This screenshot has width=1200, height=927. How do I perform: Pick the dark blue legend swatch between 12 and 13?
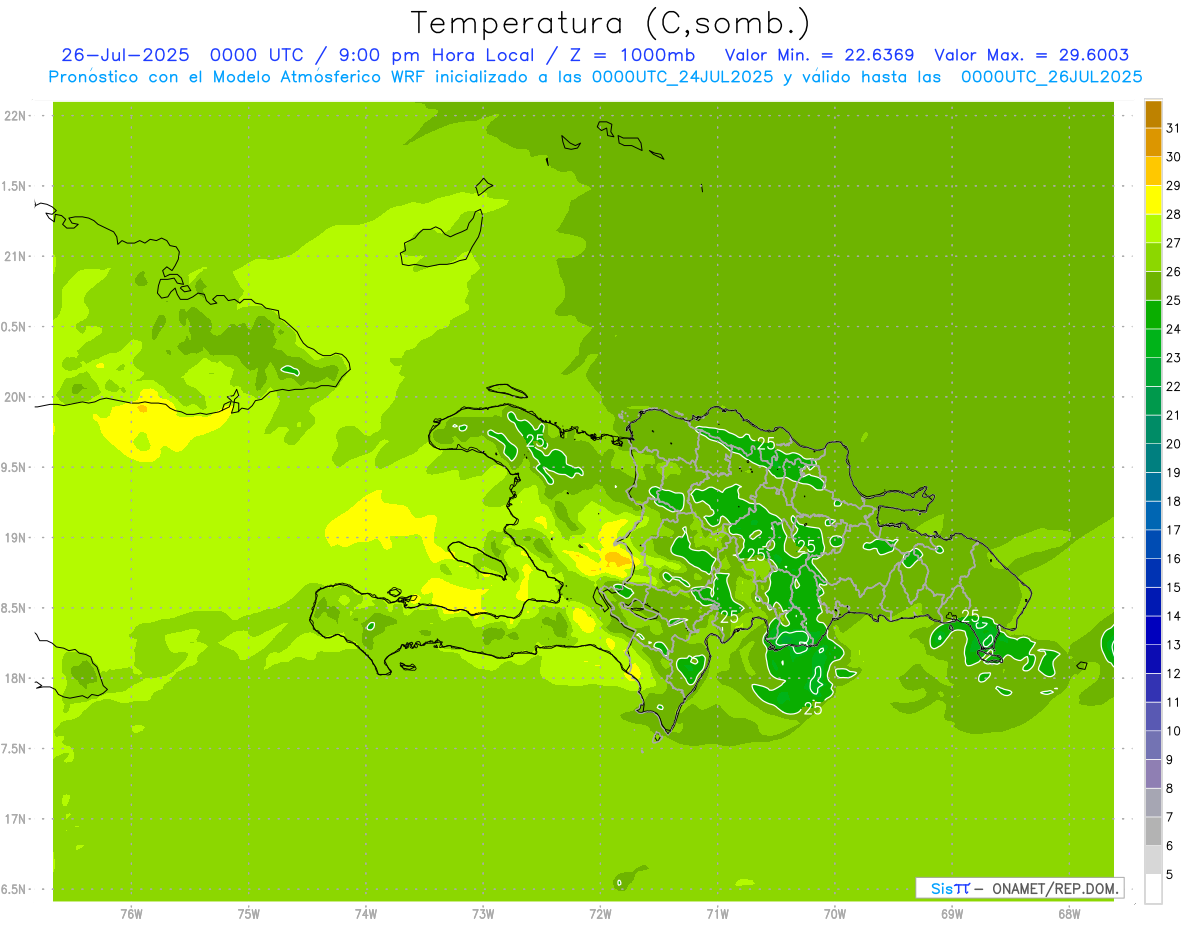(x=1153, y=659)
